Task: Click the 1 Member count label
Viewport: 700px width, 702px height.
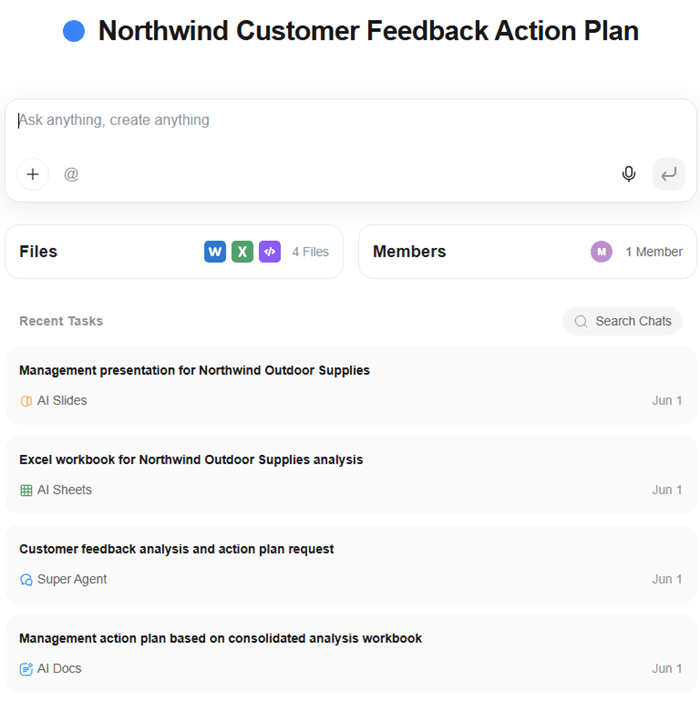Action: (654, 252)
